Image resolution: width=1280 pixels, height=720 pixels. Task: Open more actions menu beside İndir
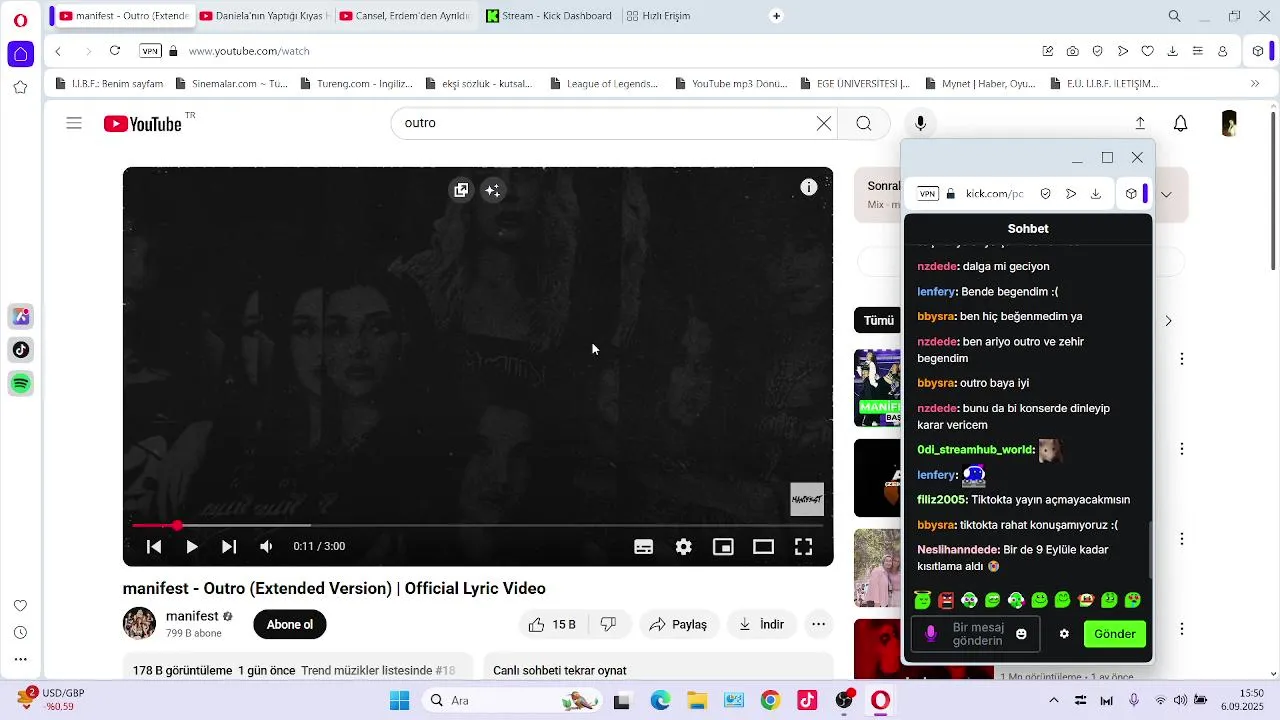pos(819,624)
